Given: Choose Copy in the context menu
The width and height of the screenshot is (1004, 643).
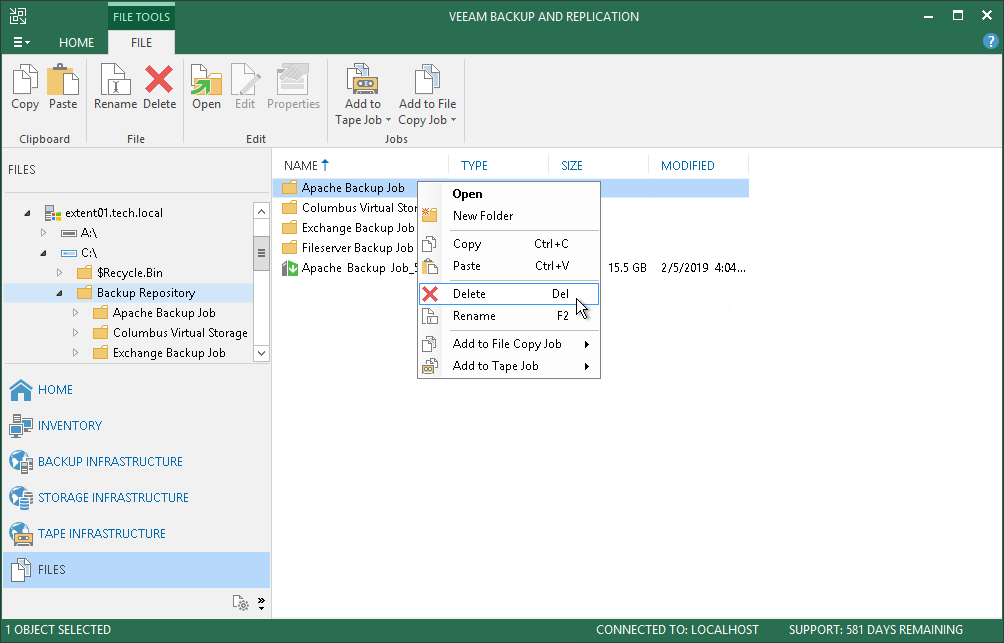Looking at the screenshot, I should pyautogui.click(x=509, y=244).
